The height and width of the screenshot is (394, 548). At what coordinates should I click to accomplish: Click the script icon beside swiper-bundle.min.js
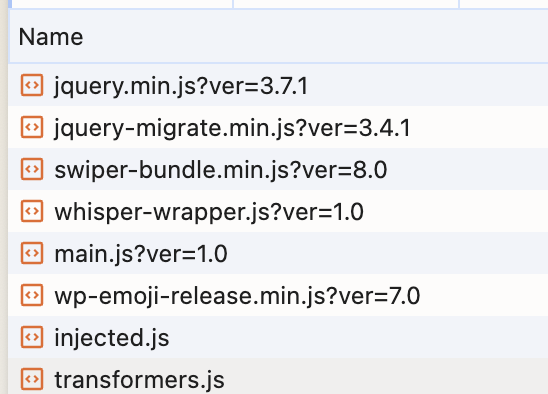[32, 169]
